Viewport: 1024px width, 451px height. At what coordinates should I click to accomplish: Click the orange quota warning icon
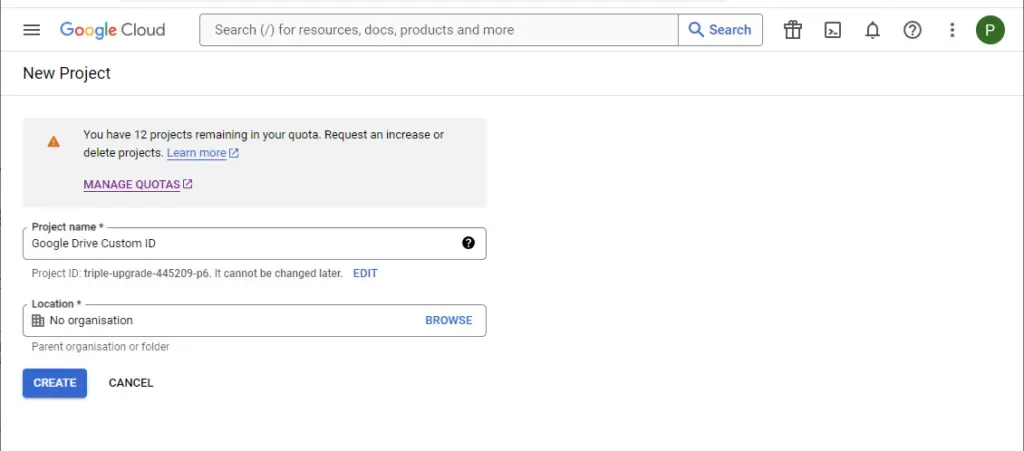click(54, 142)
